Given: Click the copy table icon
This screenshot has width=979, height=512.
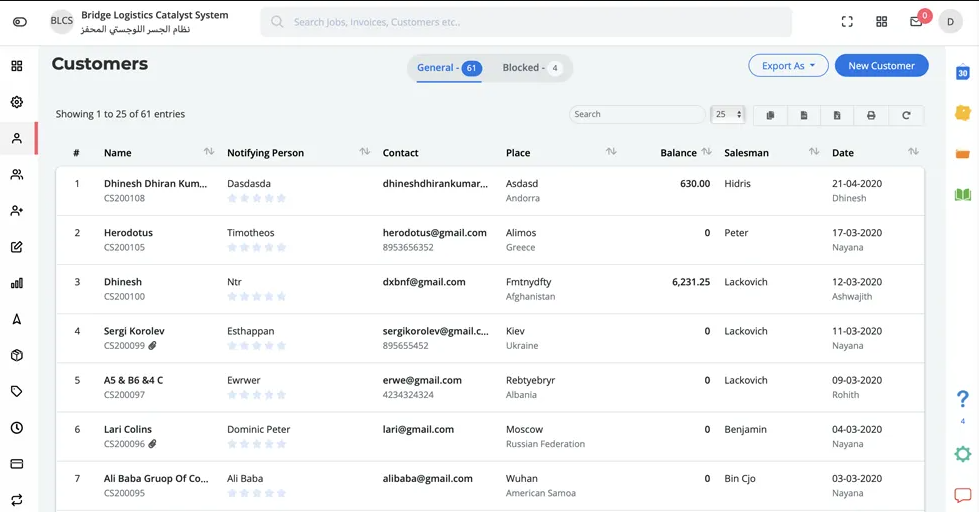Looking at the screenshot, I should pyautogui.click(x=770, y=115).
